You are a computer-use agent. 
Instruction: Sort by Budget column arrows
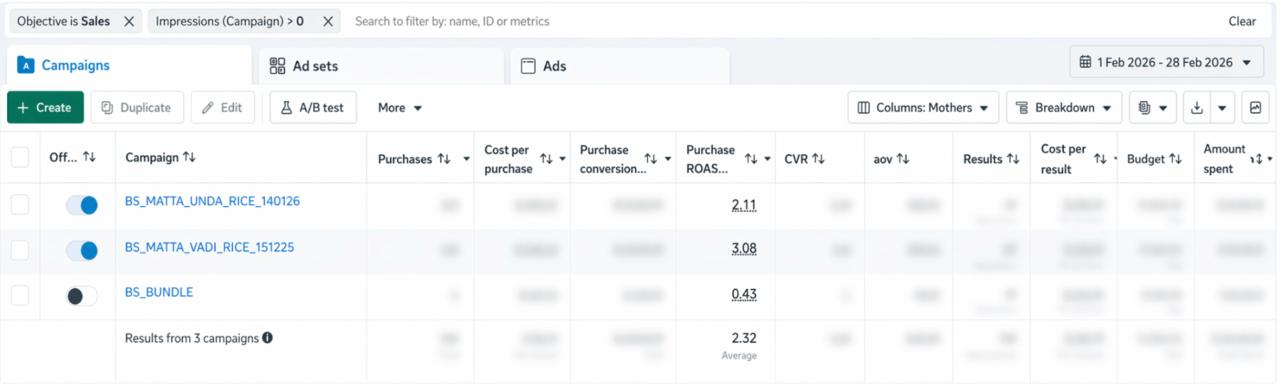click(1176, 159)
